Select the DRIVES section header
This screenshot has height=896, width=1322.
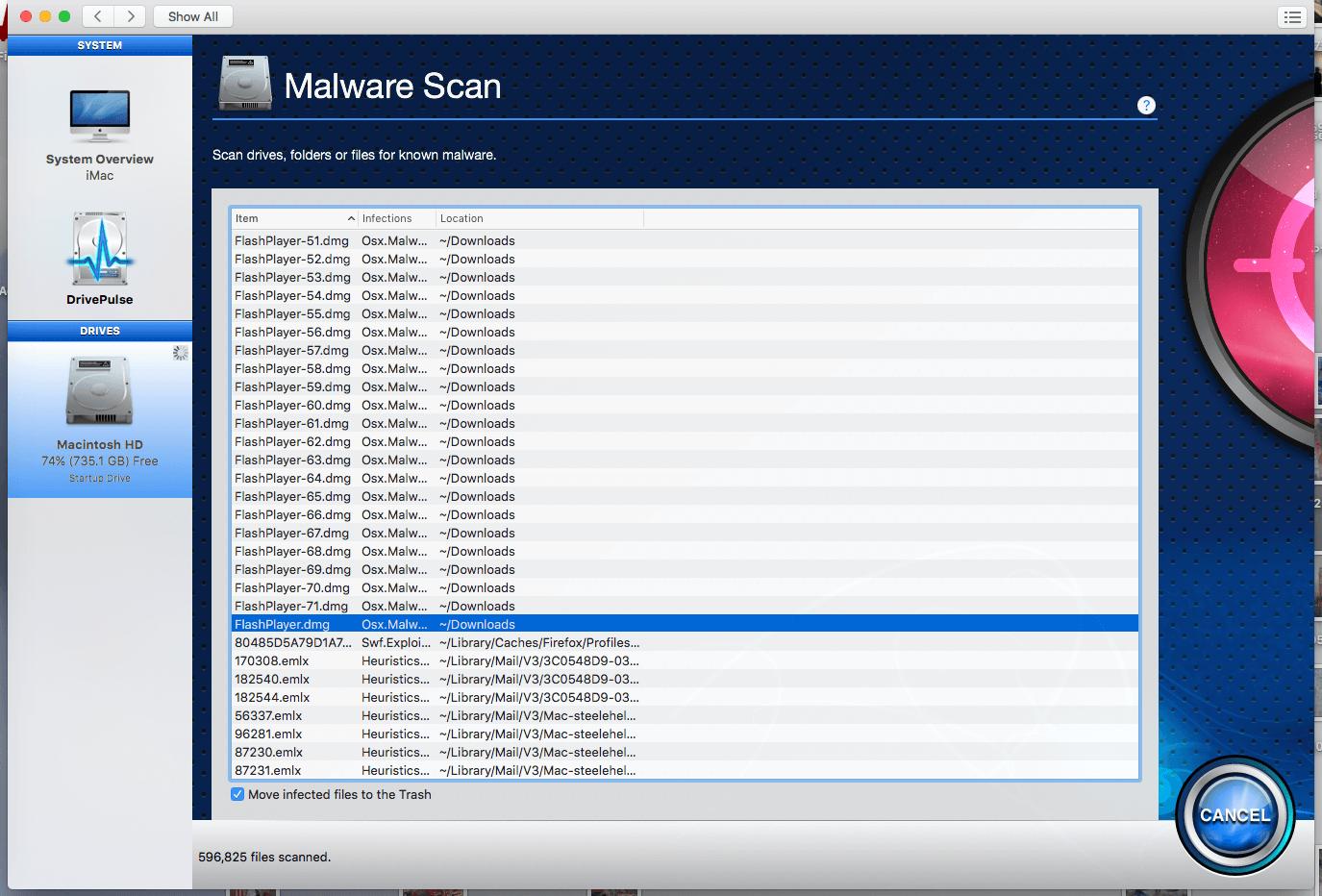[x=99, y=330]
